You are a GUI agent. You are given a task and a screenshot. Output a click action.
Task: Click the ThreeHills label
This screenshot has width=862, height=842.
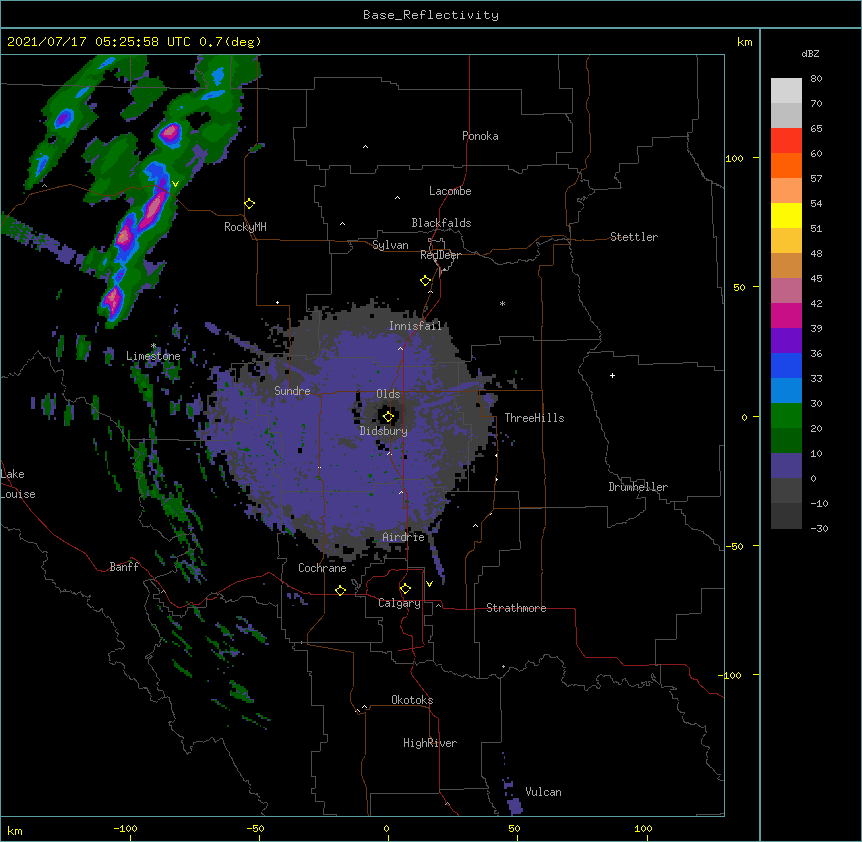pyautogui.click(x=534, y=418)
